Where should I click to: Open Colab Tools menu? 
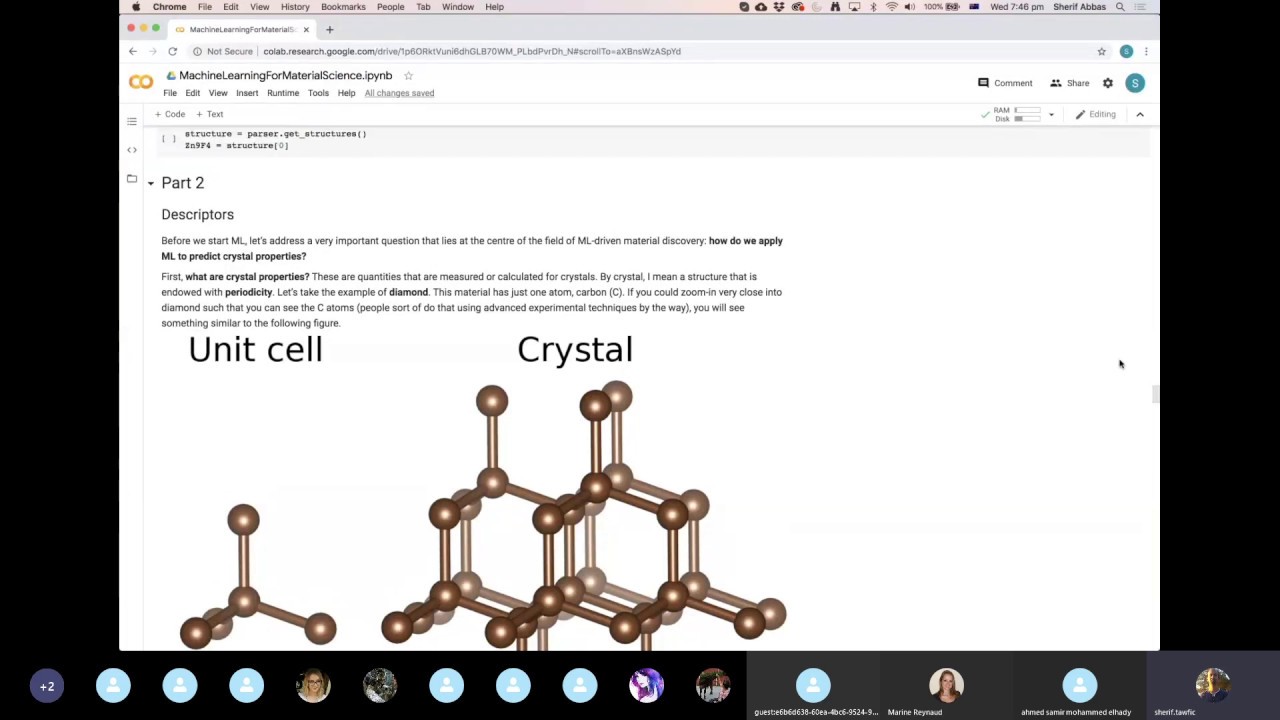(318, 93)
